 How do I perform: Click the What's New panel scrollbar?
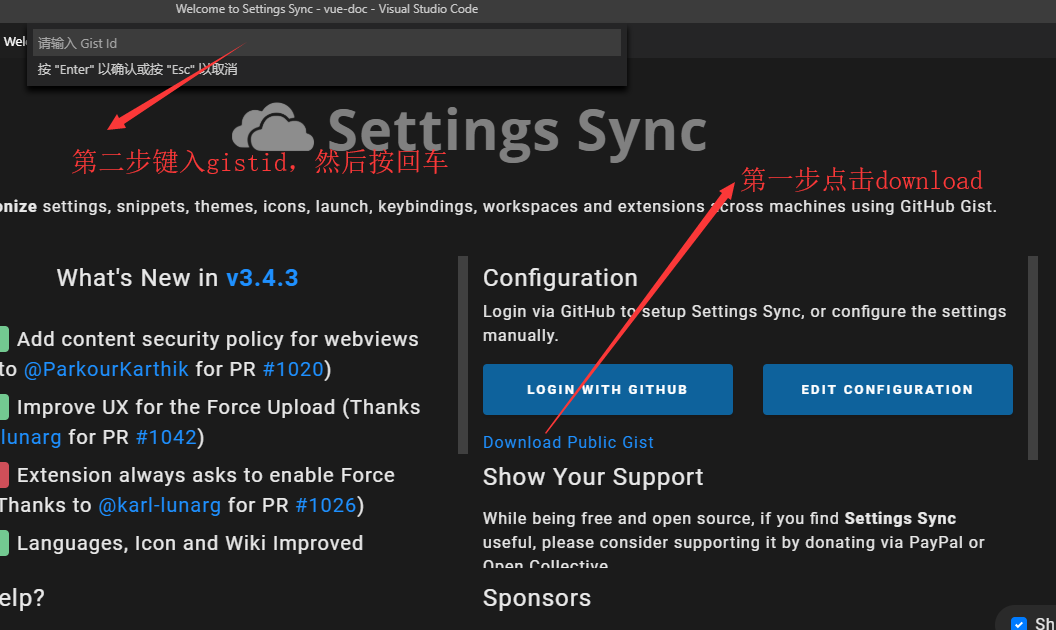[x=463, y=354]
